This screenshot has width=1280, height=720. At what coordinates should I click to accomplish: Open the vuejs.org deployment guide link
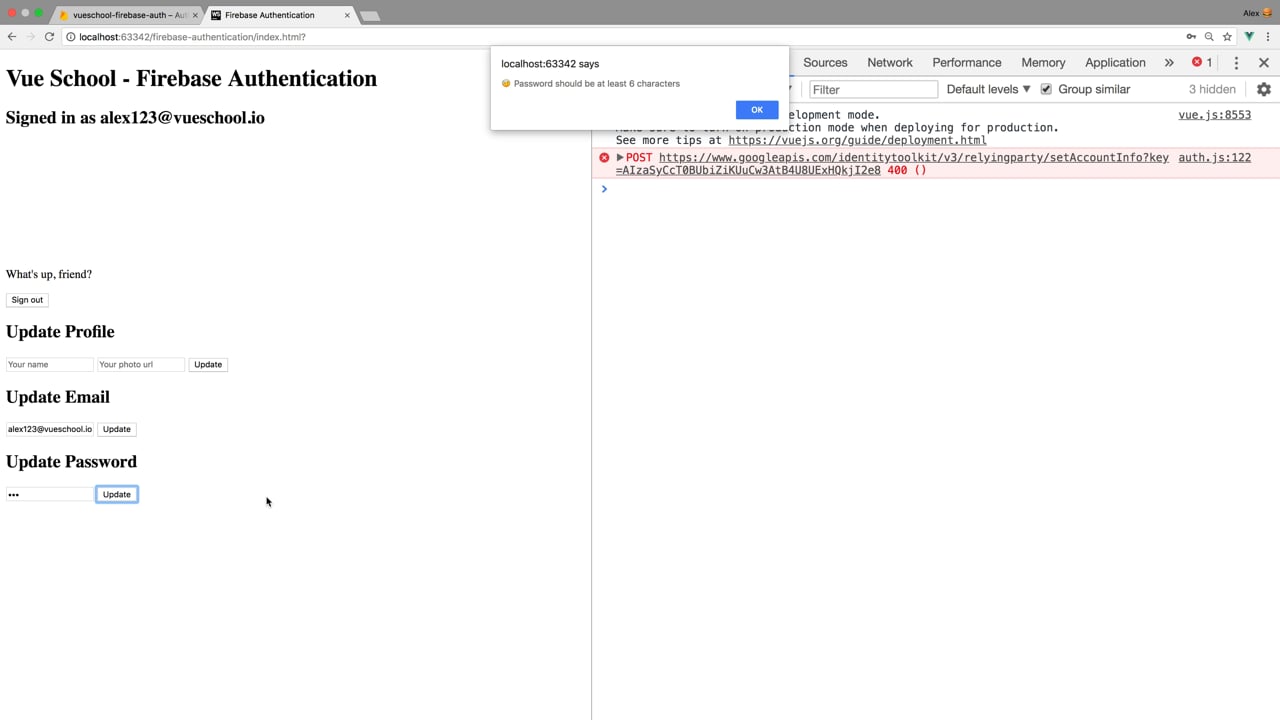click(857, 140)
